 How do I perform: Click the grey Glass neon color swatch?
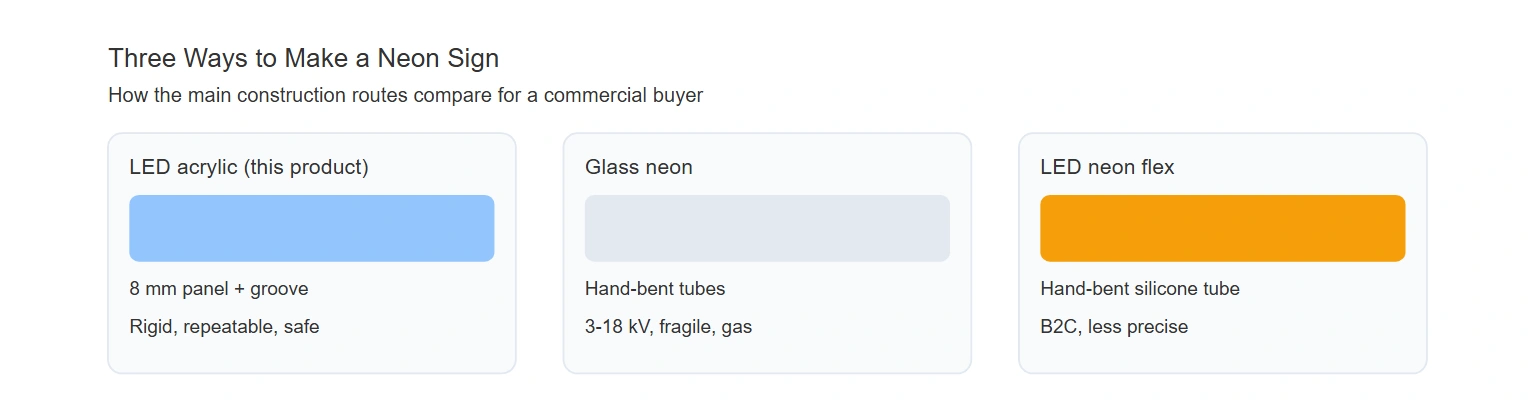[x=767, y=228]
